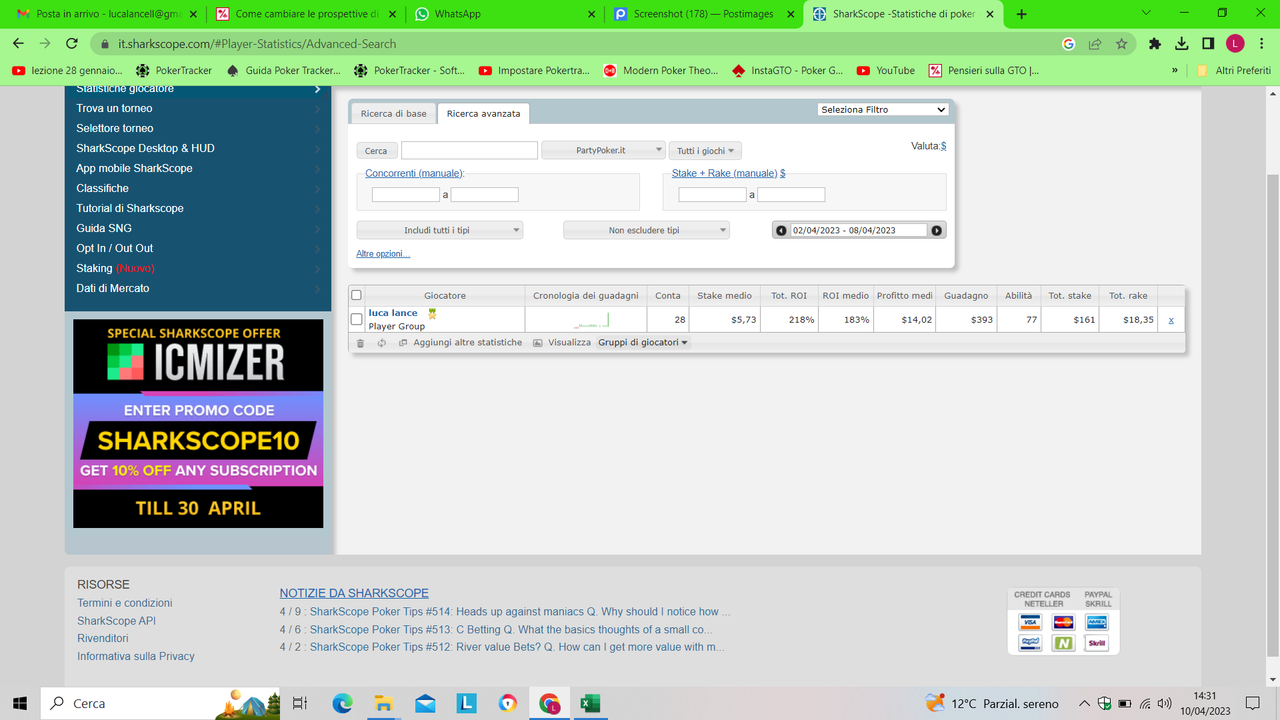Launch Excel from the taskbar
1280x720 pixels.
coord(589,703)
